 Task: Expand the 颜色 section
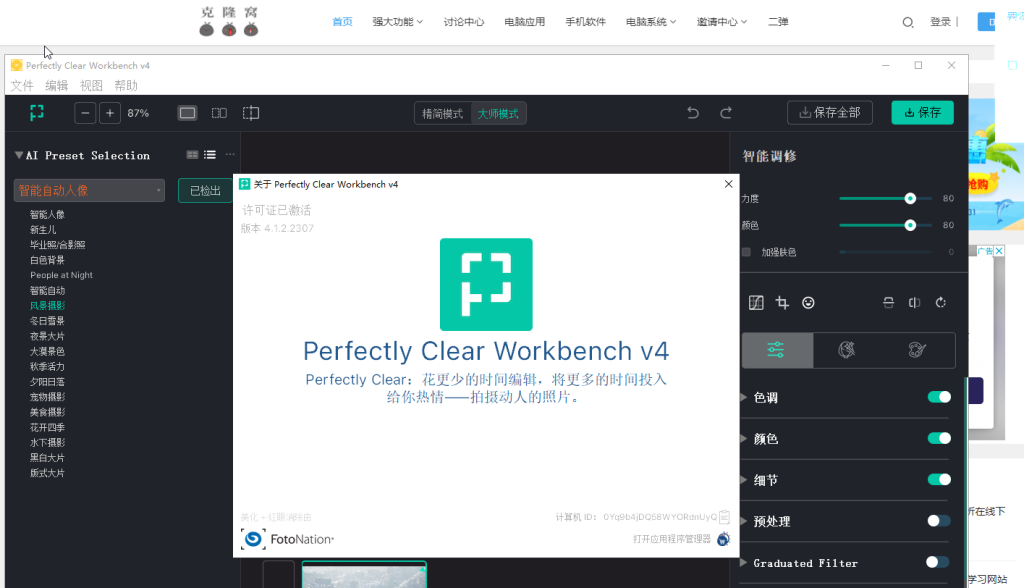pyautogui.click(x=744, y=438)
